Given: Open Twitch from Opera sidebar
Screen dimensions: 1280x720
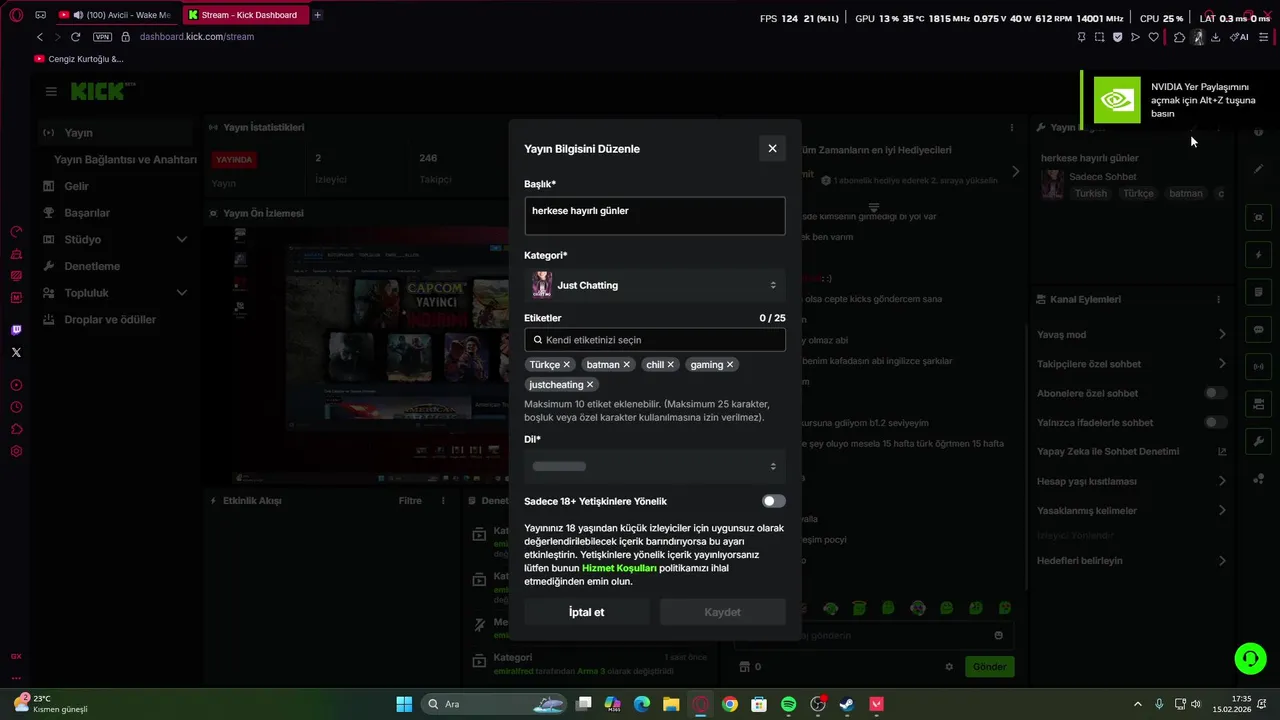Looking at the screenshot, I should click(16, 330).
